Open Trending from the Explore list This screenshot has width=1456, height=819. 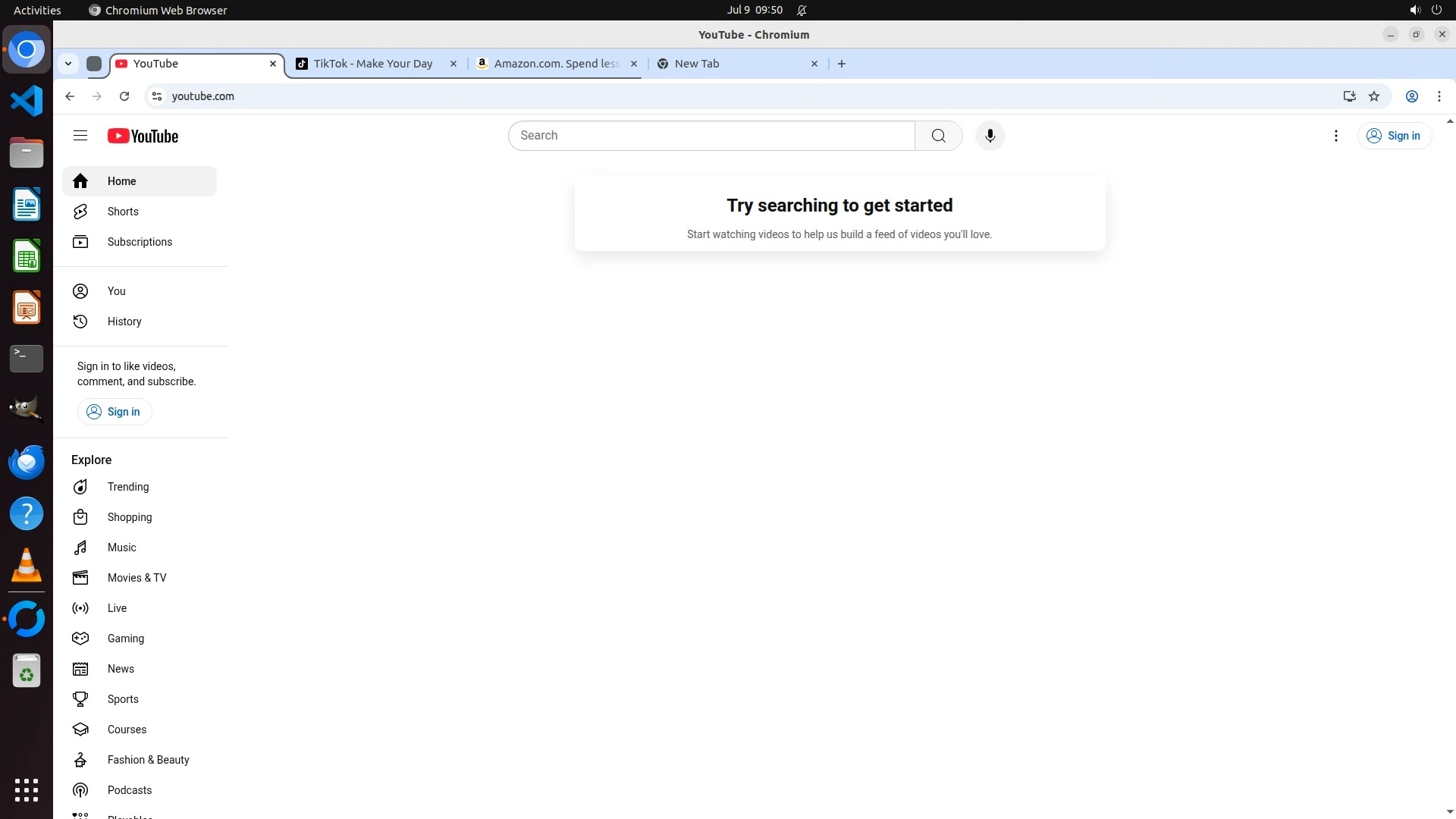(127, 487)
